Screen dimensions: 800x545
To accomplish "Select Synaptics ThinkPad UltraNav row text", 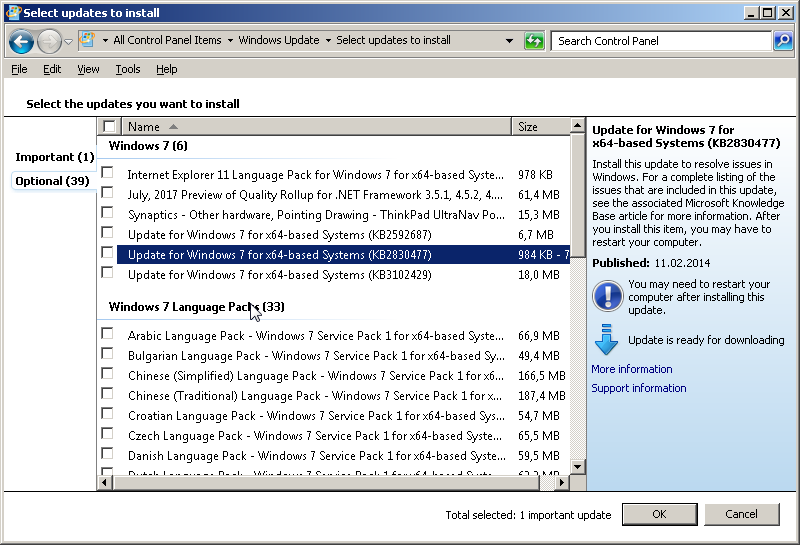I will 316,215.
